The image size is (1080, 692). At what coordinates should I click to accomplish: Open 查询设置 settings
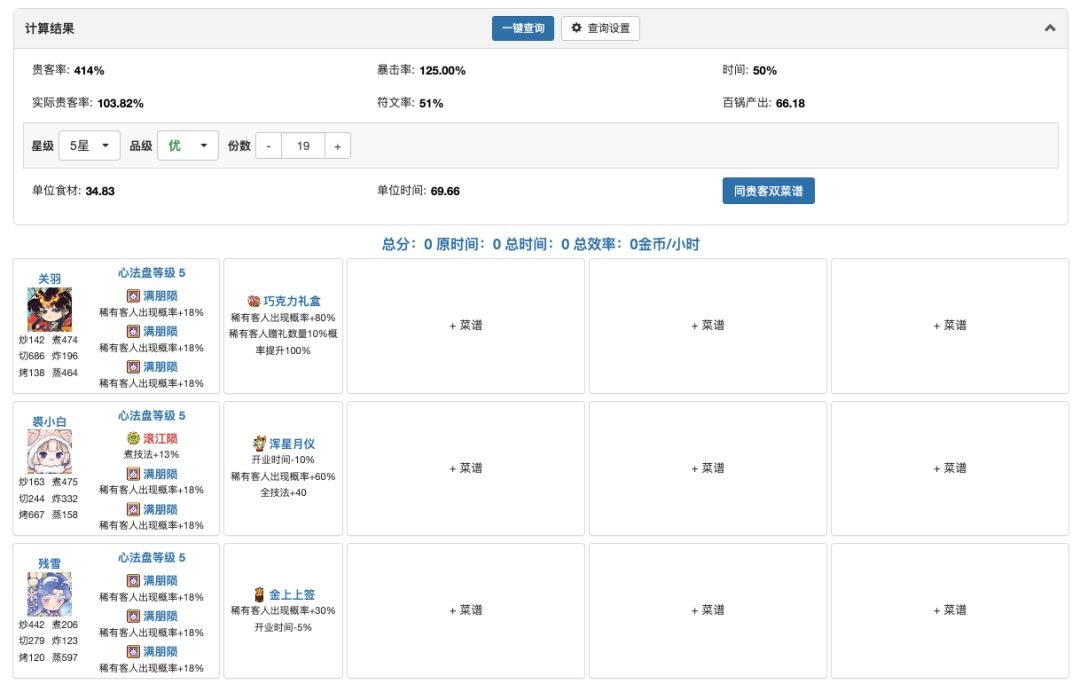(x=600, y=29)
